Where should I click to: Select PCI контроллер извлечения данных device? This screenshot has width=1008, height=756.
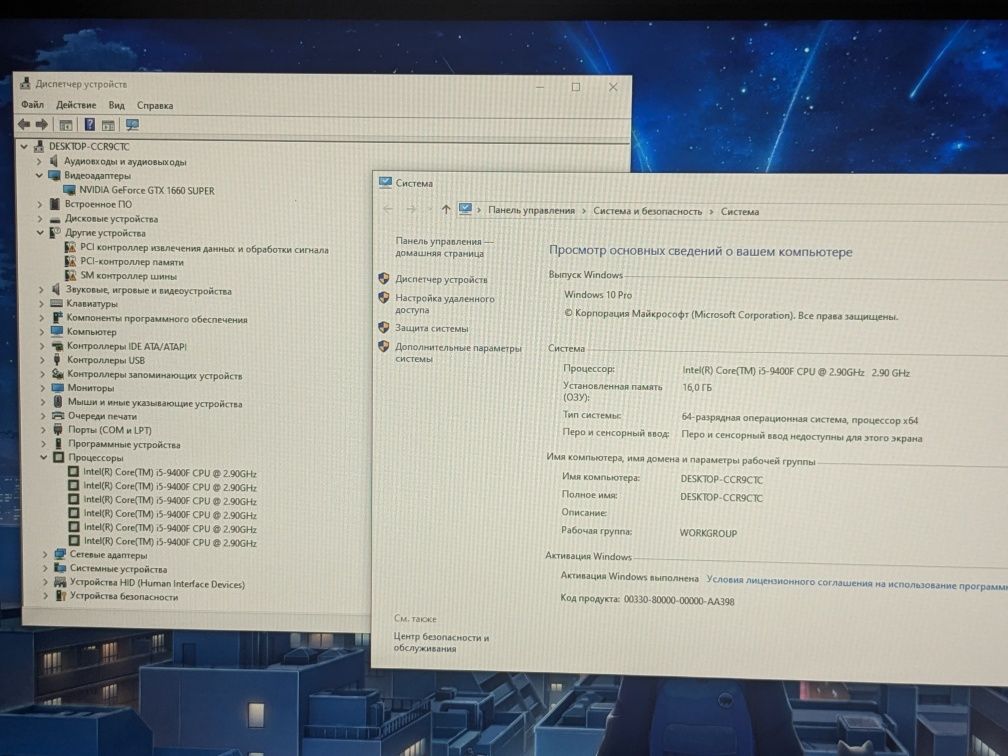point(204,249)
